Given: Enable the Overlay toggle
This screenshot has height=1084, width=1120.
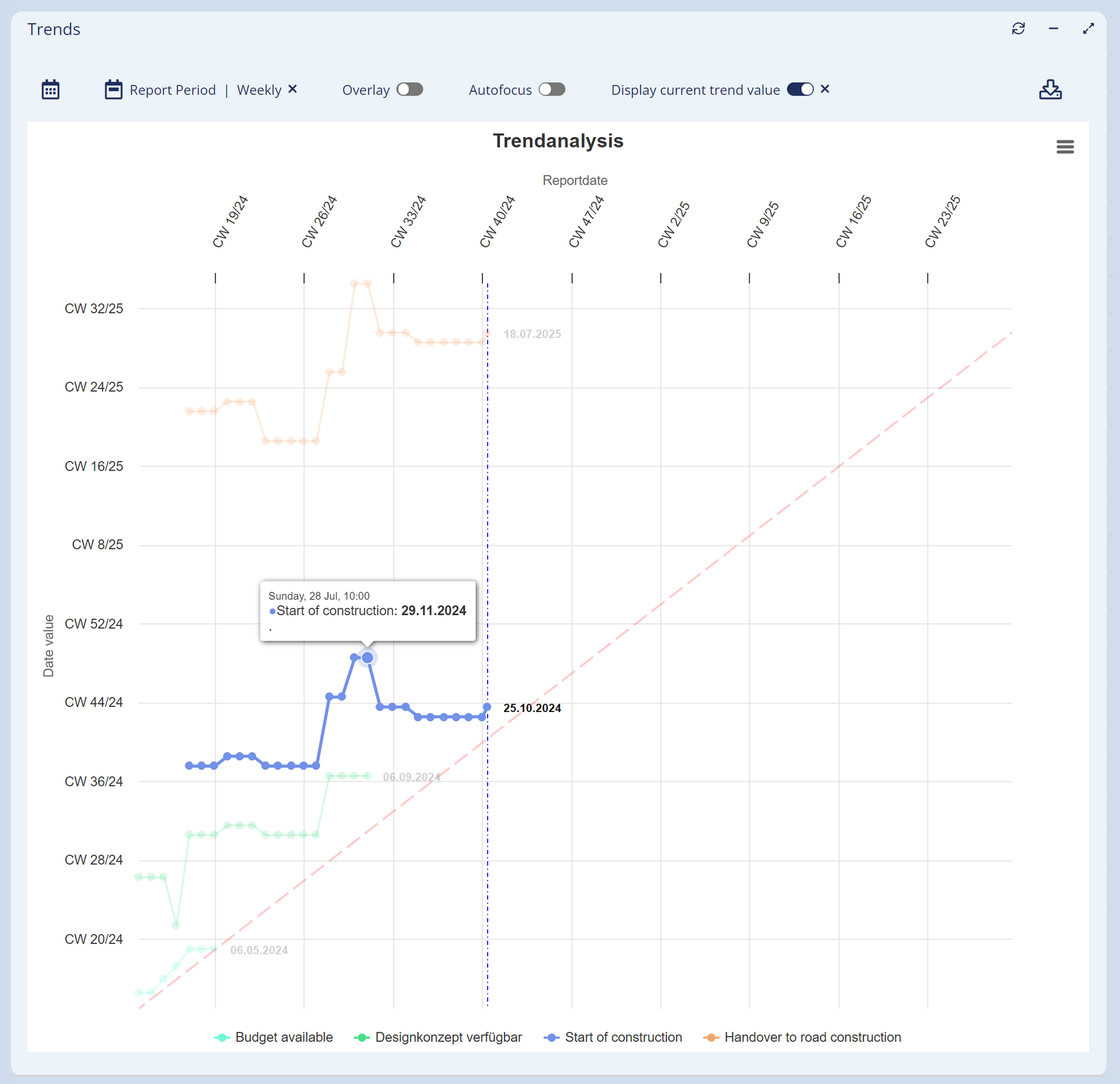Looking at the screenshot, I should pos(409,89).
